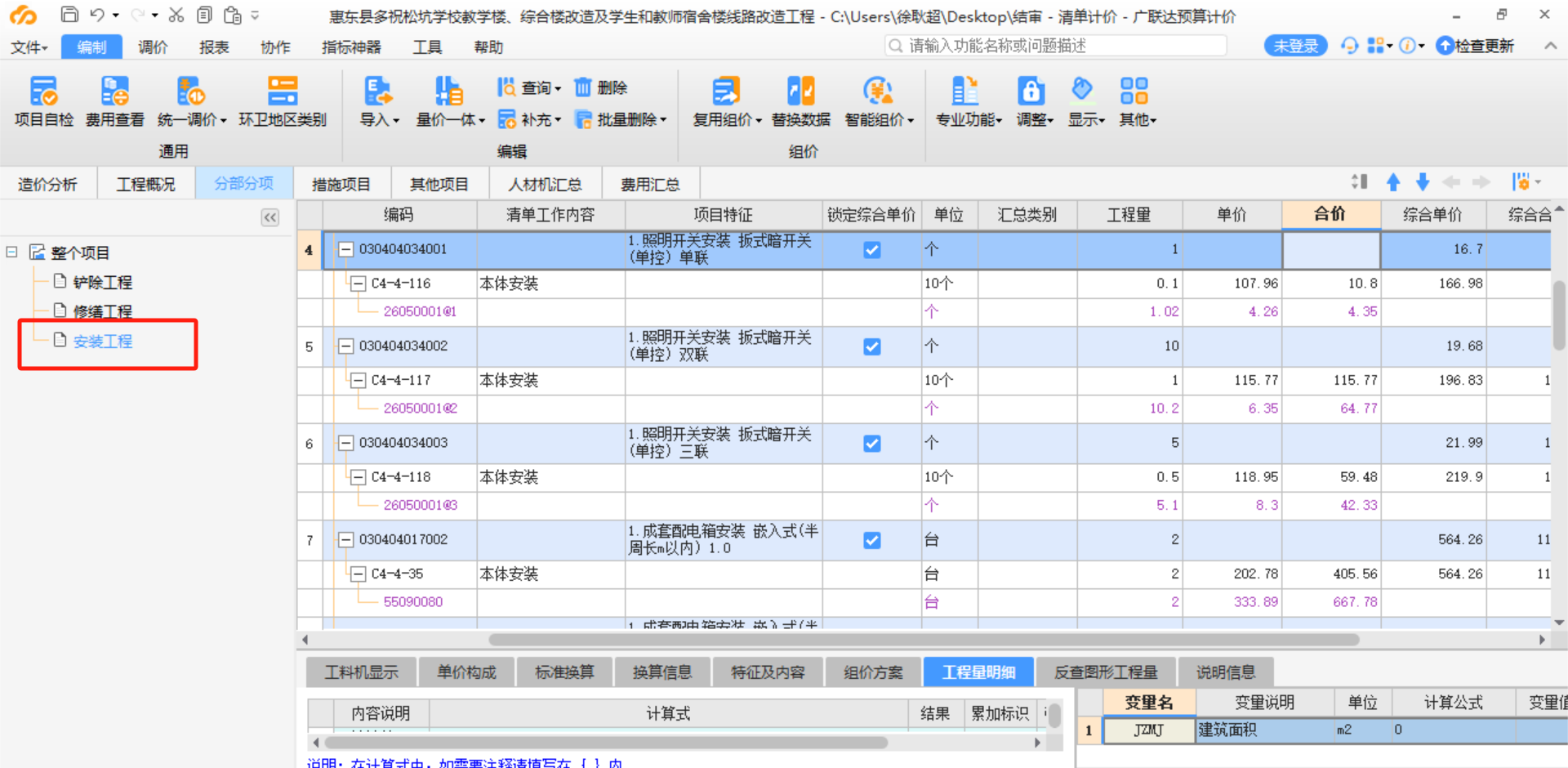The image size is (1568, 768).
Task: Open the 调价 menu
Action: (153, 47)
